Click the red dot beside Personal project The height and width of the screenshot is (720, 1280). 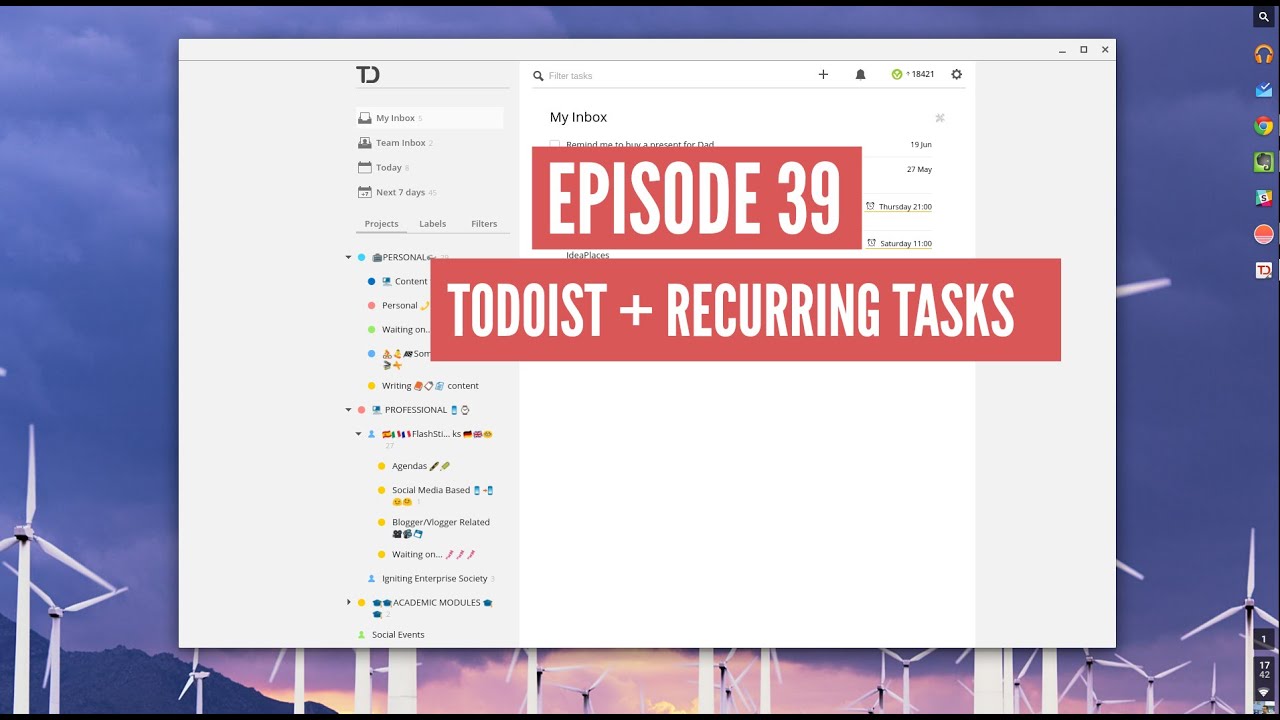tap(371, 305)
